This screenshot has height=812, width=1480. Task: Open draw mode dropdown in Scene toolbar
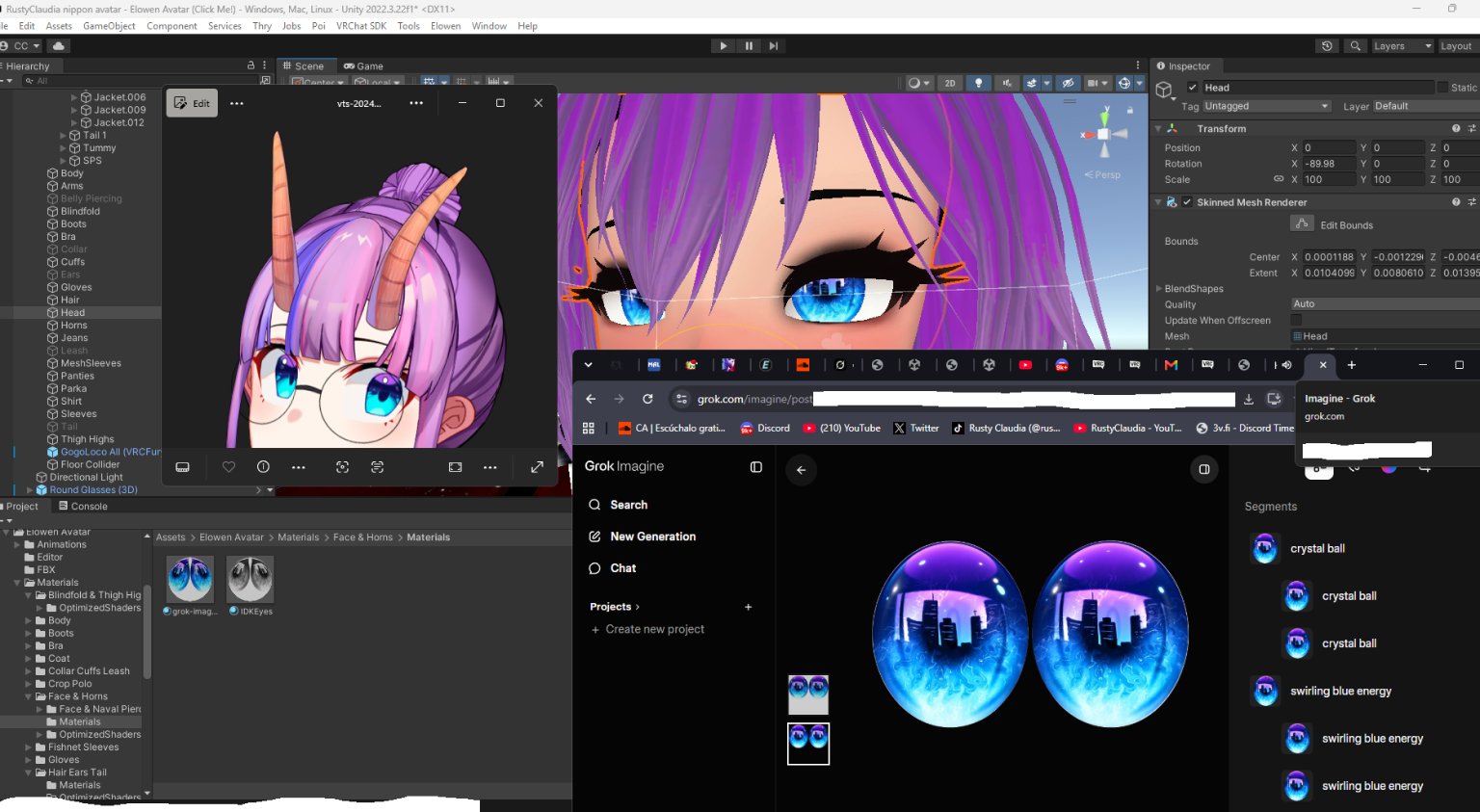[918, 83]
